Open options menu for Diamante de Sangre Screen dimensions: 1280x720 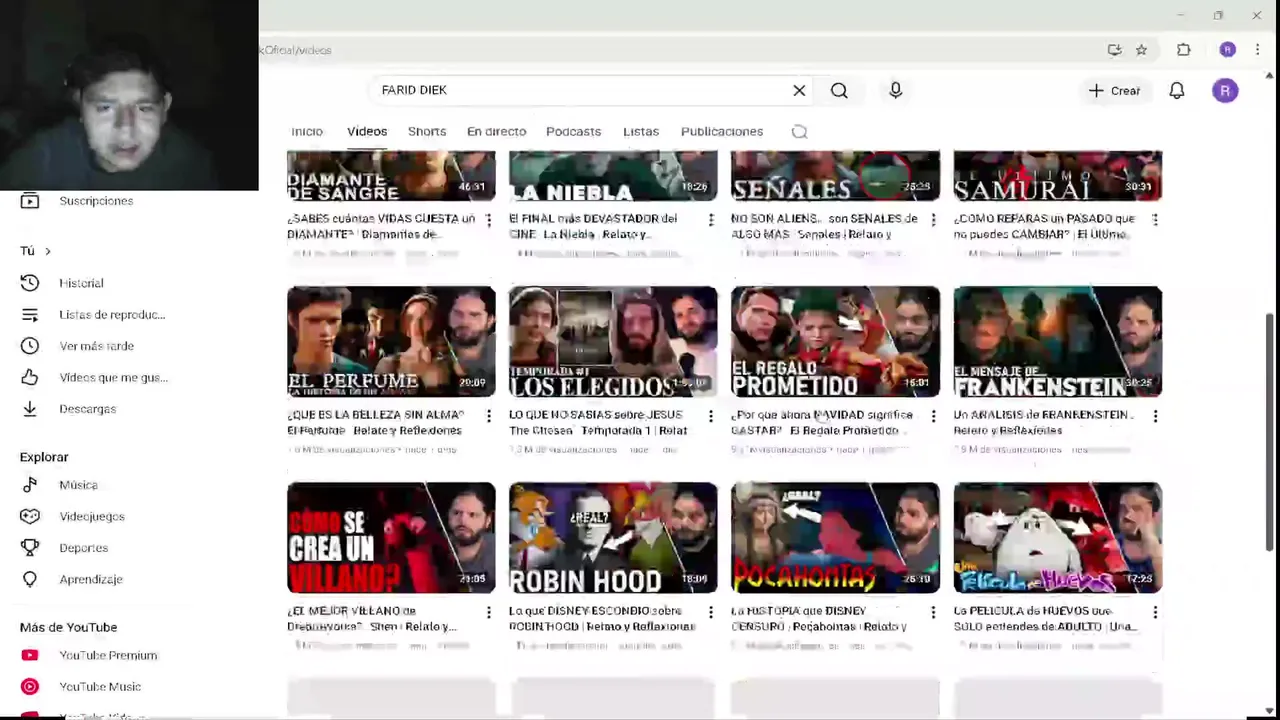point(488,220)
